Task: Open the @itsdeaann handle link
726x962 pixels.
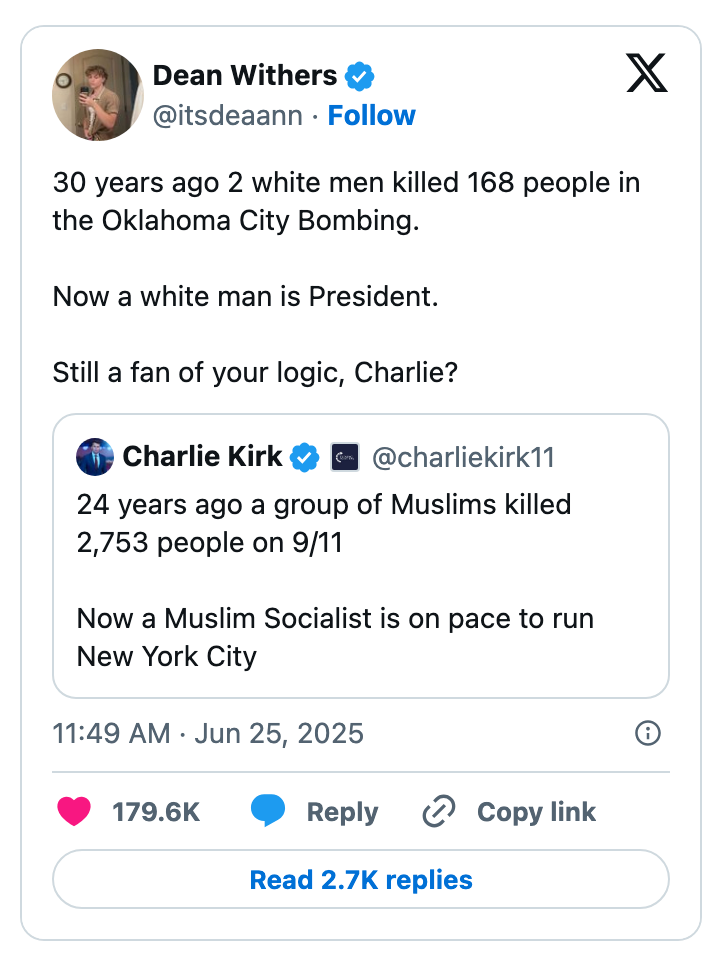Action: [228, 115]
